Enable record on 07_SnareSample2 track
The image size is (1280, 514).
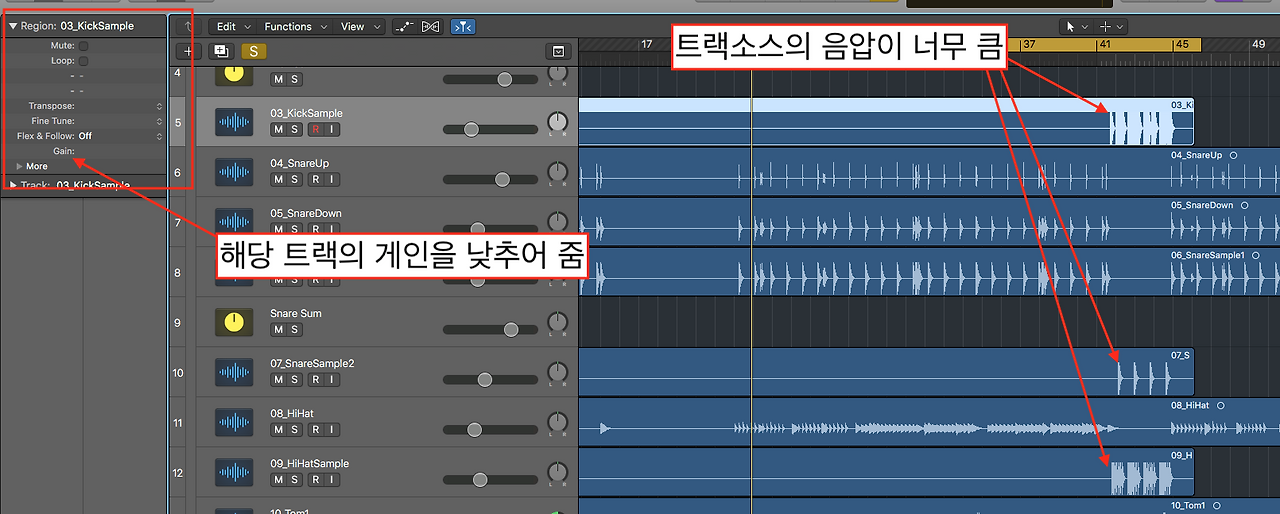point(315,380)
